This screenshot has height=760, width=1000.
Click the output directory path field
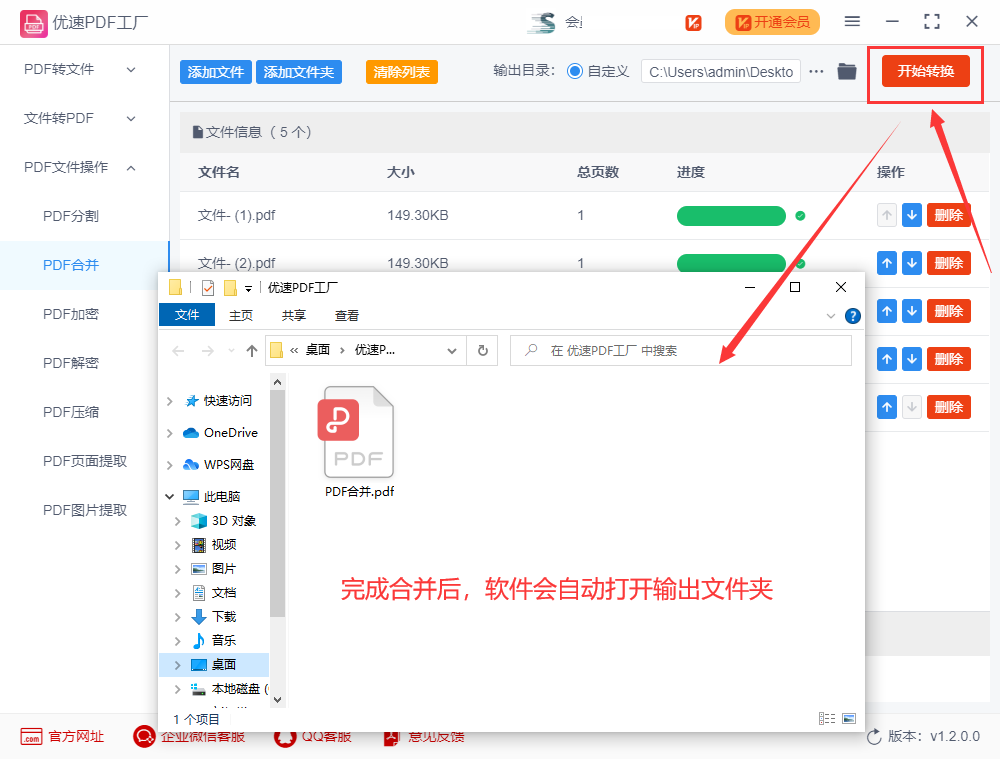721,72
